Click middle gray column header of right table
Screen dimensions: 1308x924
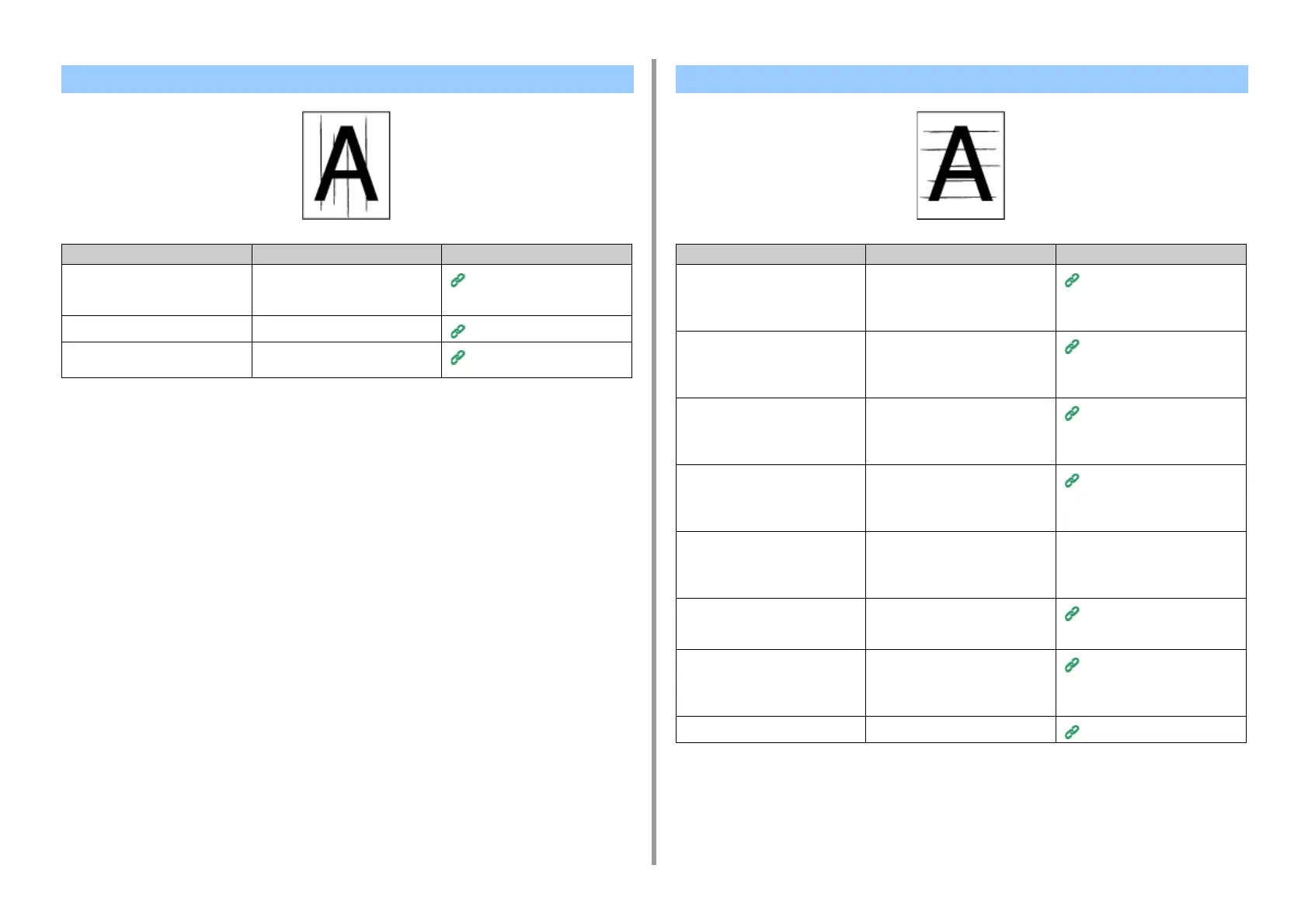click(961, 255)
